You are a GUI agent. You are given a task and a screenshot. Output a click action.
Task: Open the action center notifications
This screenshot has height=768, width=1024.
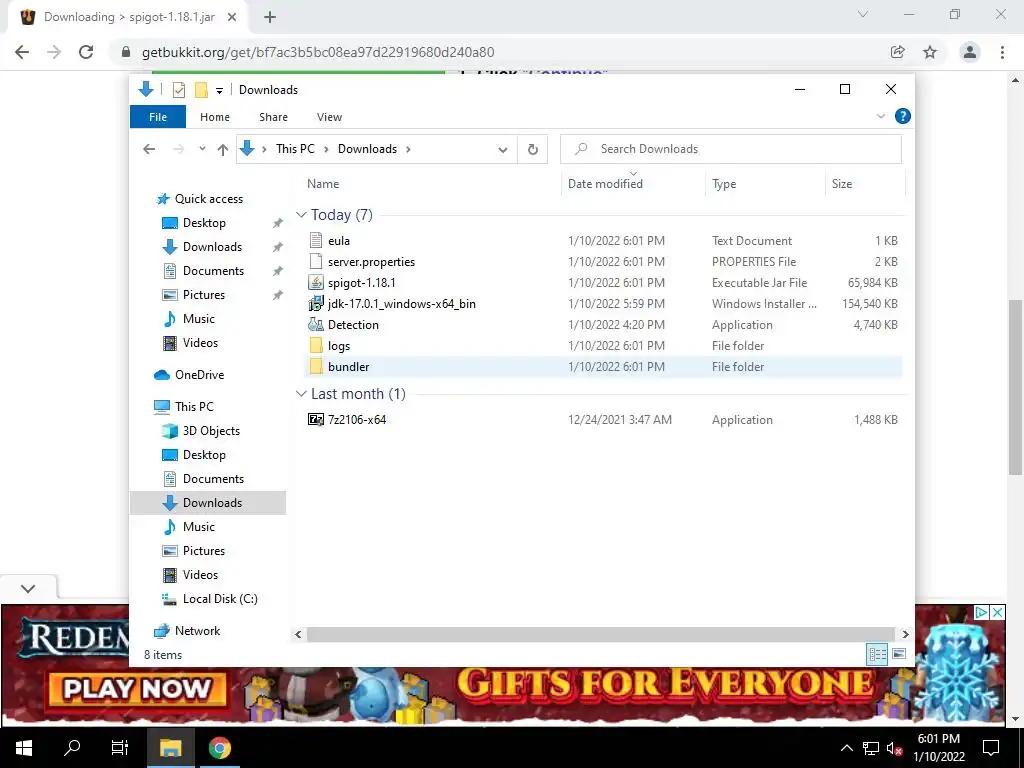[x=991, y=748]
